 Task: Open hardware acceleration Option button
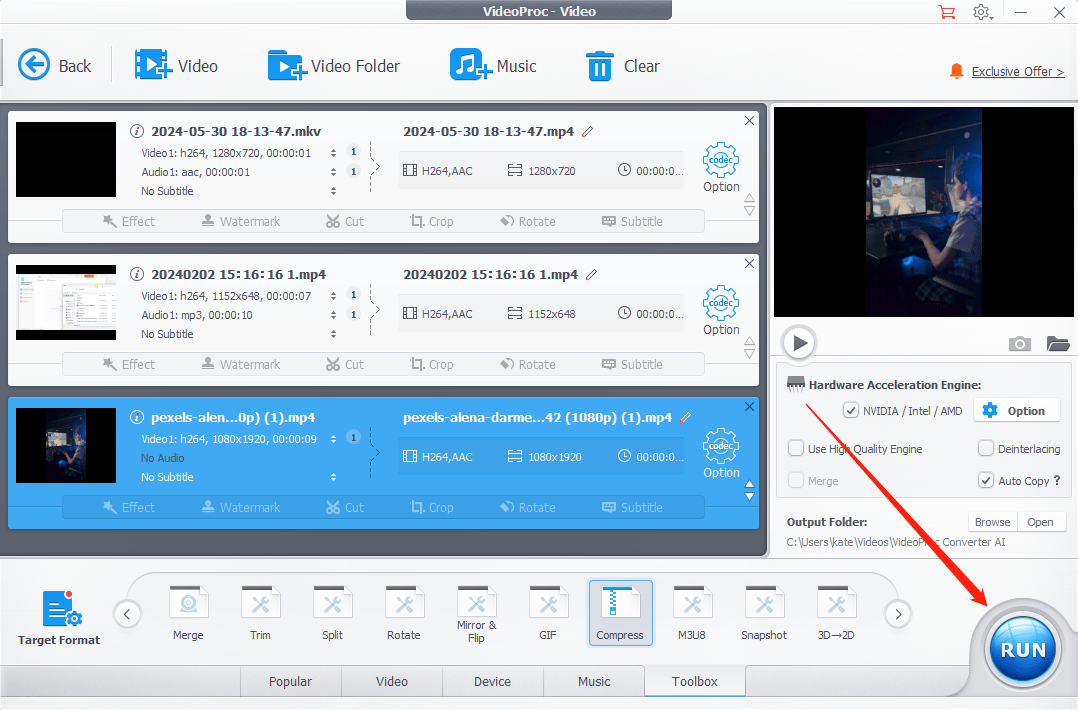coord(1016,411)
